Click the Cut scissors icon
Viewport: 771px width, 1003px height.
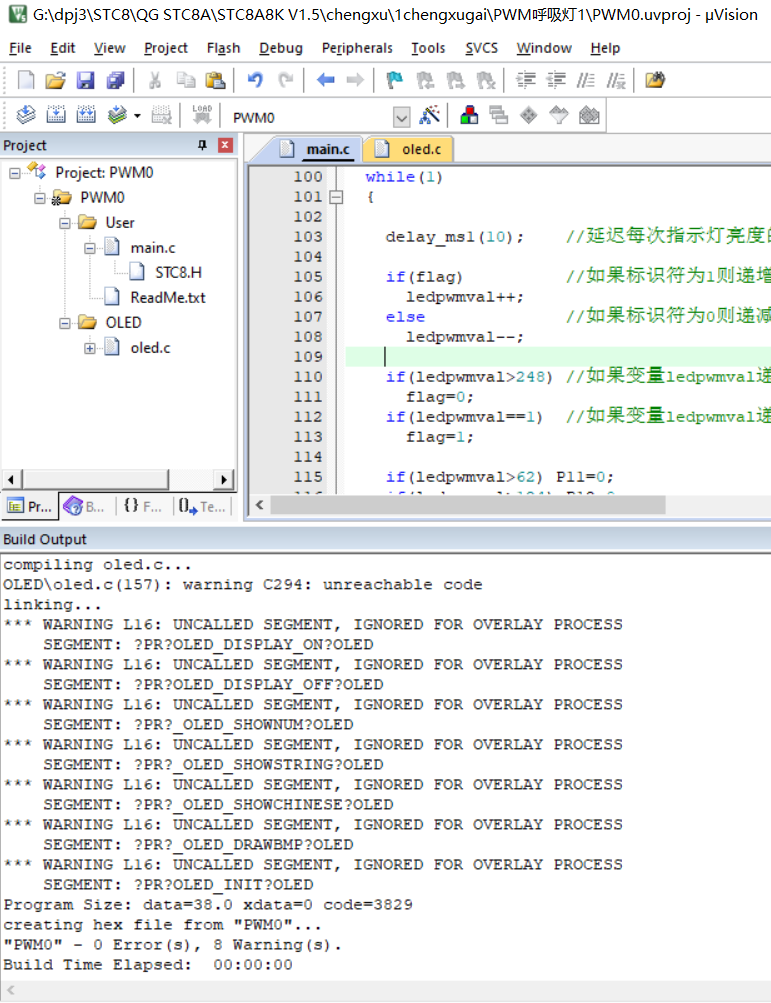155,80
